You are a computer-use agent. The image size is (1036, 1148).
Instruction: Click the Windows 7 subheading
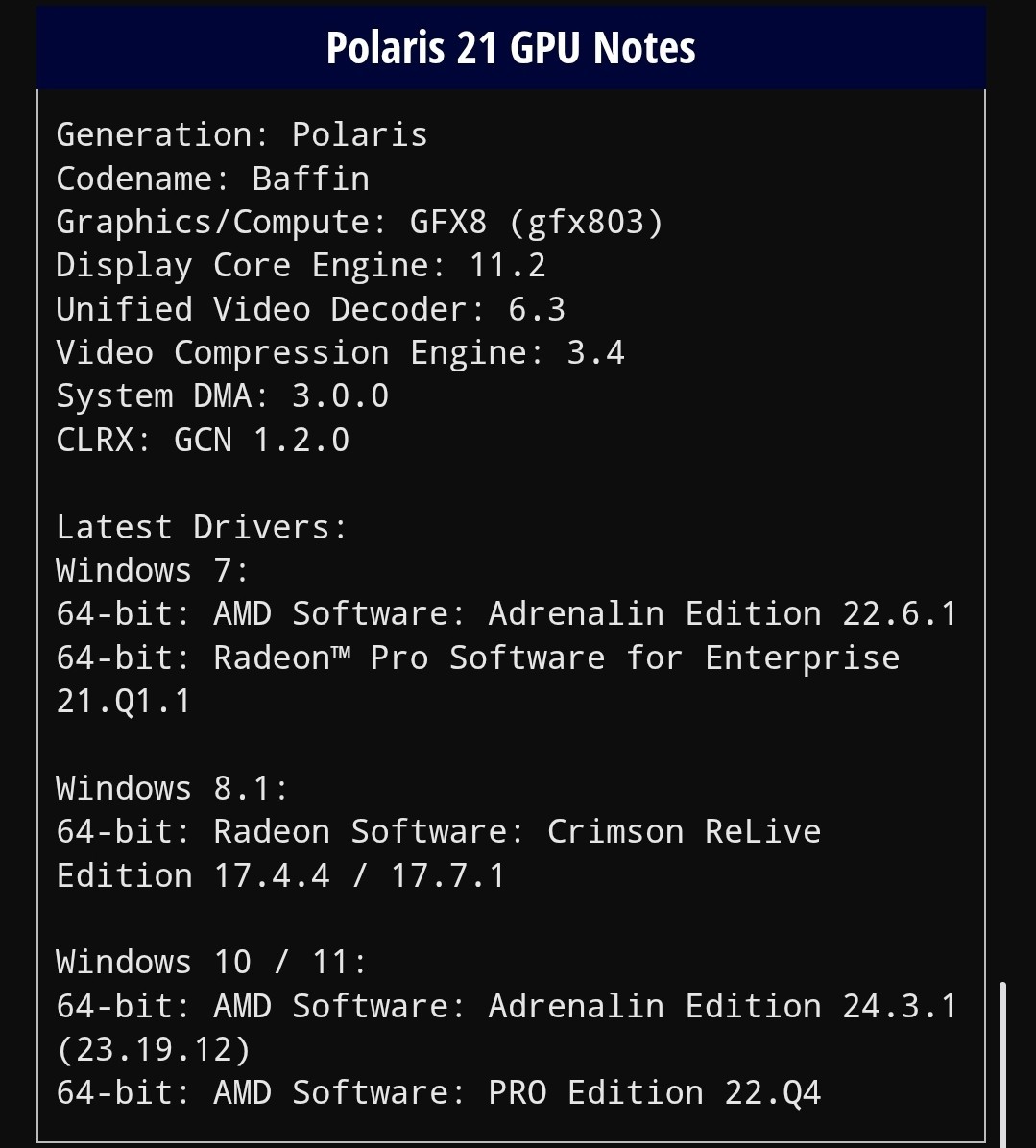click(x=153, y=570)
